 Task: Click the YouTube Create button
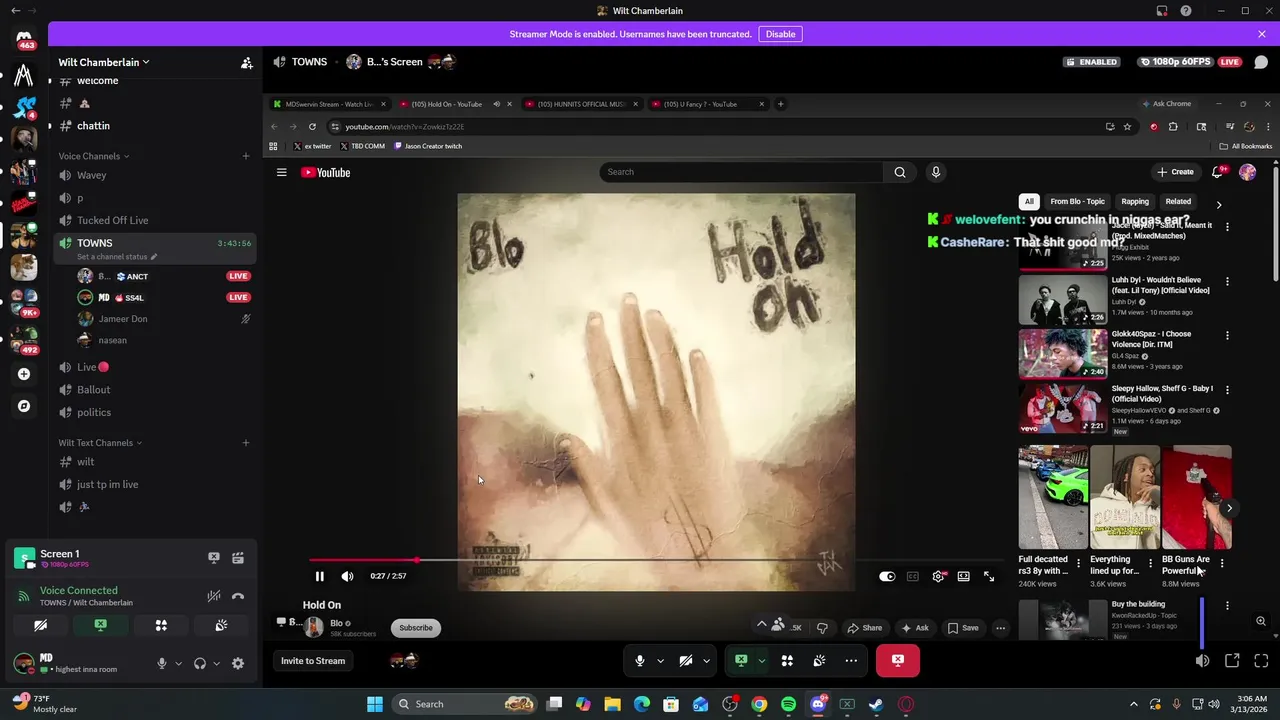click(x=1175, y=172)
